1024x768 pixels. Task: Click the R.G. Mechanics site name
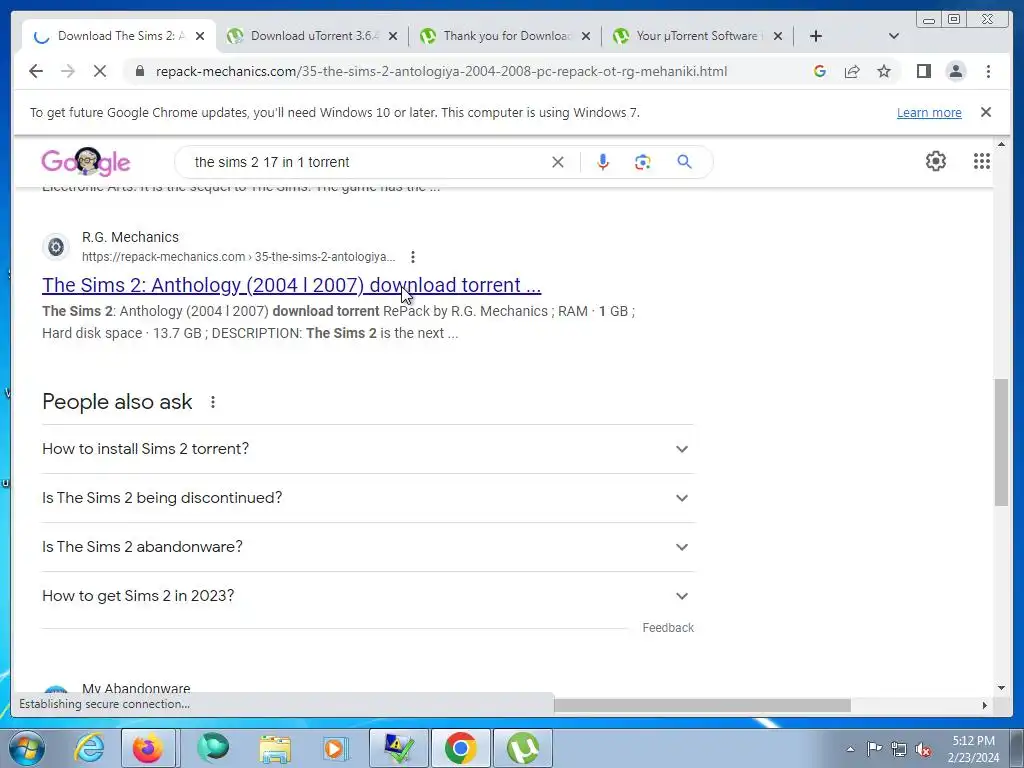point(130,237)
